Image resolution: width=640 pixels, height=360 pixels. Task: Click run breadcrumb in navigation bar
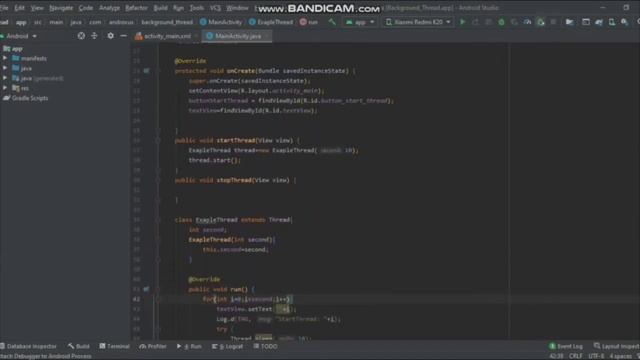pyautogui.click(x=309, y=22)
